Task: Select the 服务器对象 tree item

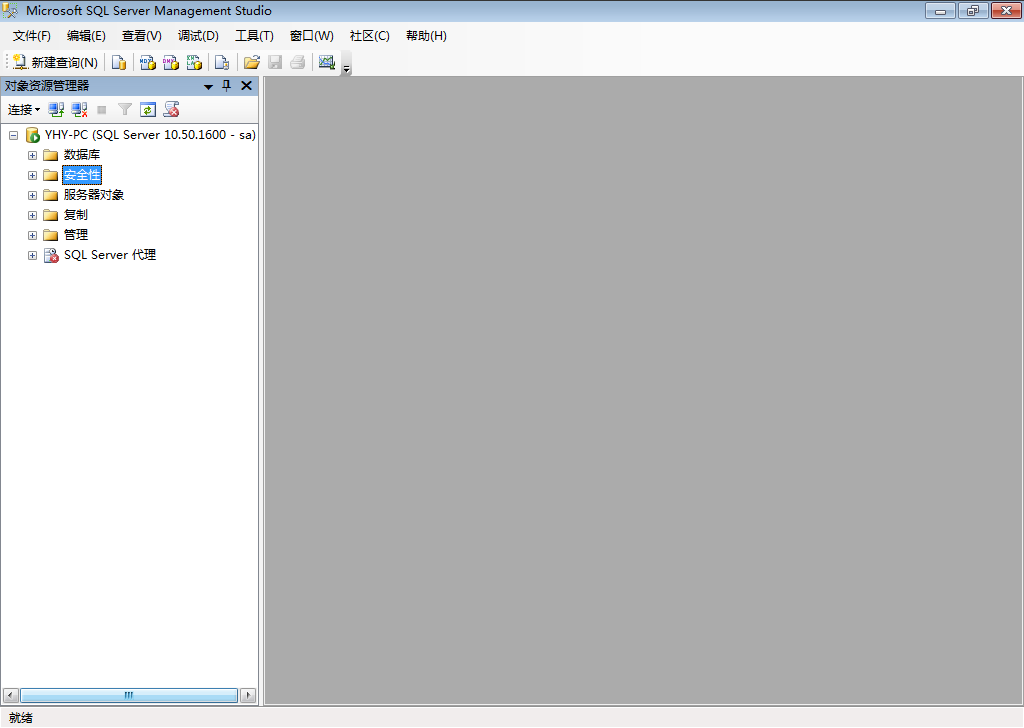Action: pyautogui.click(x=93, y=195)
